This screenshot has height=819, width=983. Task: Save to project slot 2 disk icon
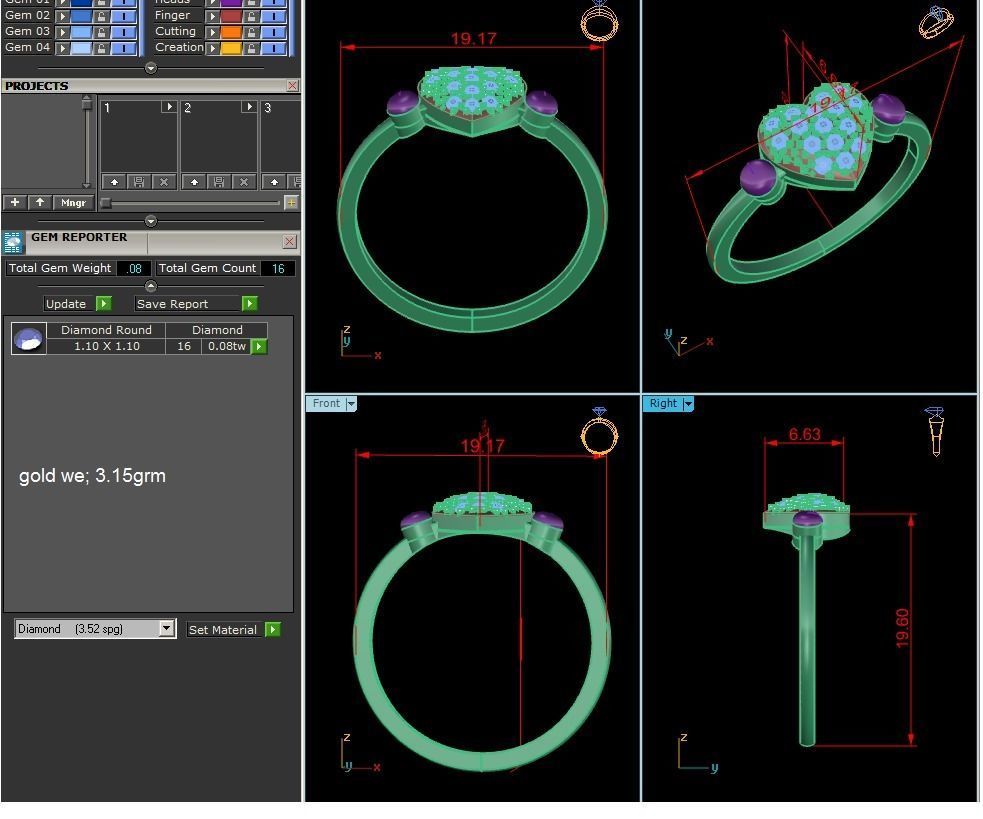[219, 182]
